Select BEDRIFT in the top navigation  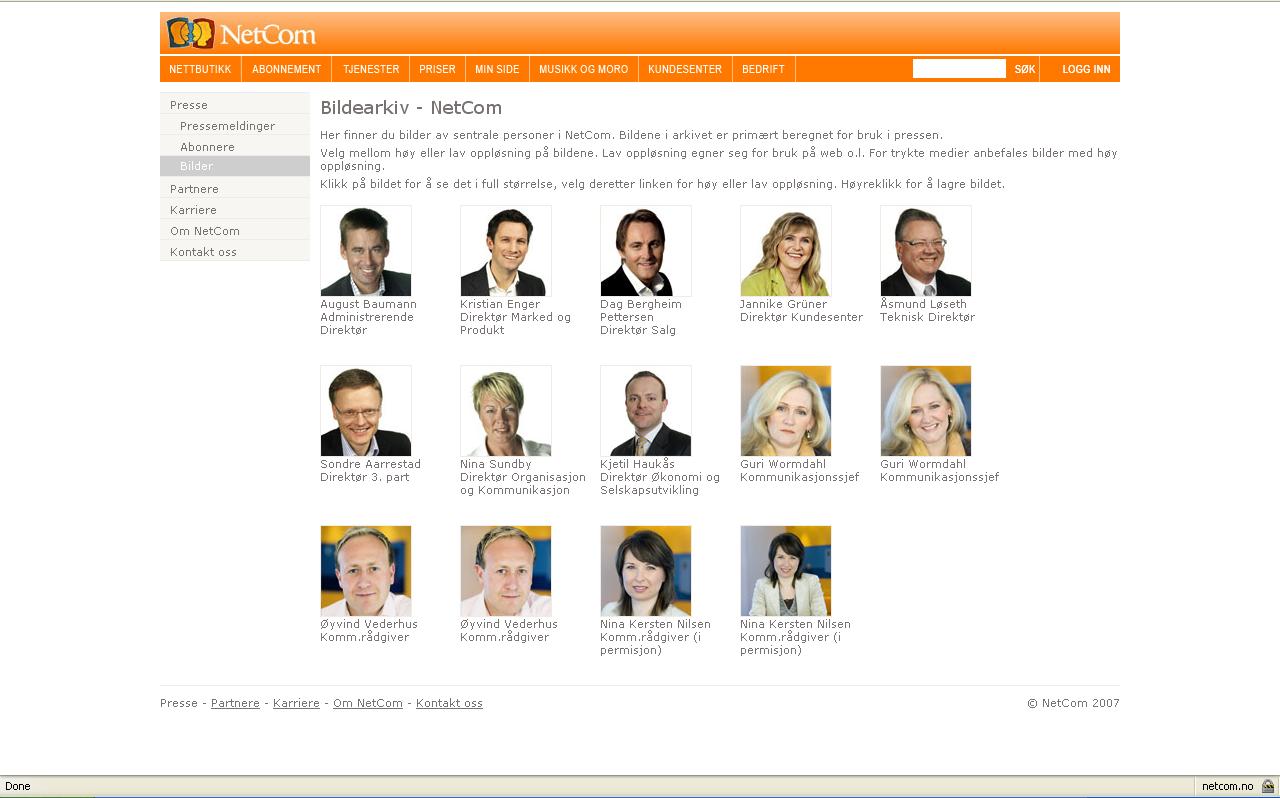click(763, 69)
